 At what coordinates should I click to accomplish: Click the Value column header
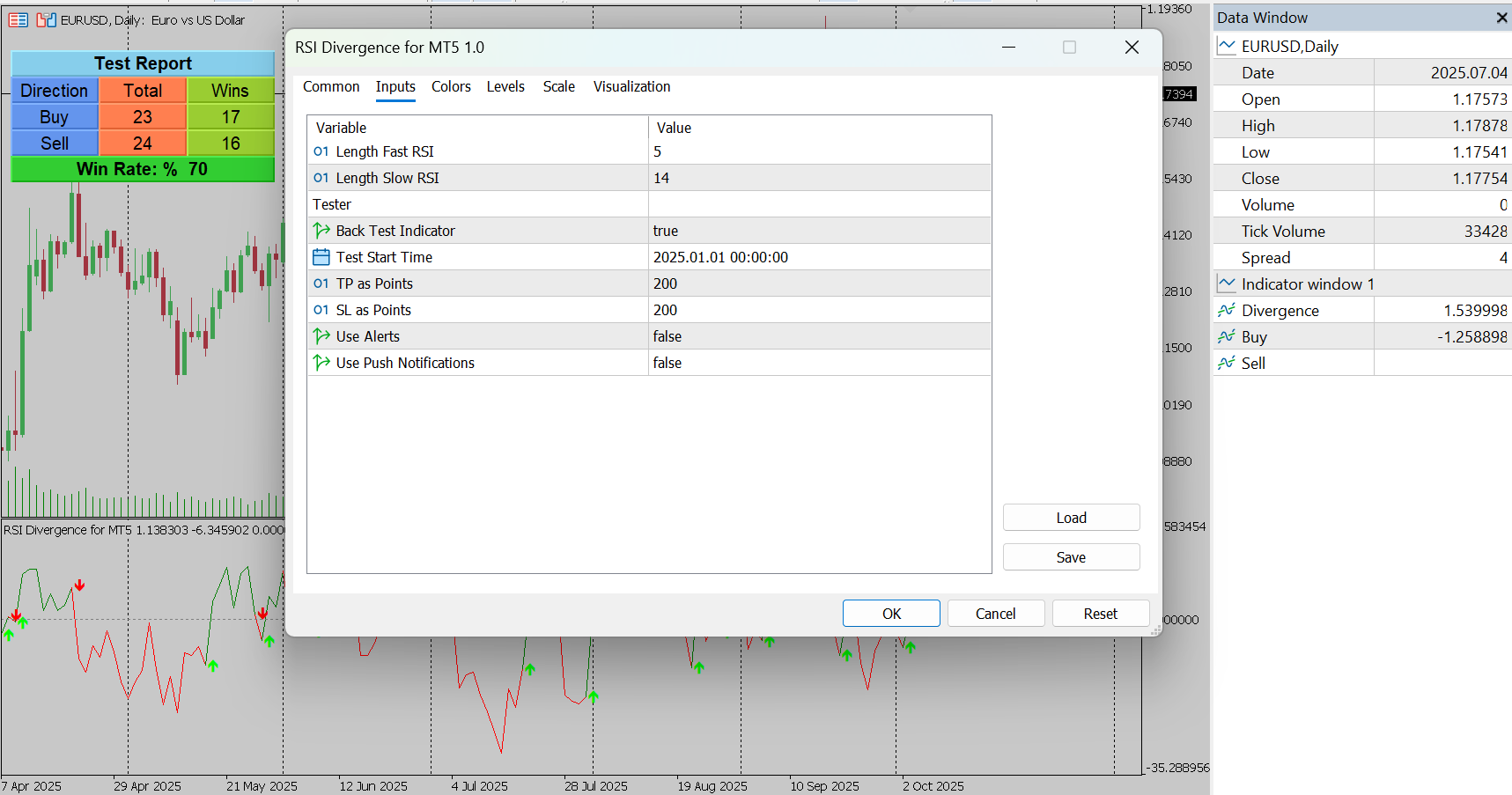pyautogui.click(x=820, y=128)
